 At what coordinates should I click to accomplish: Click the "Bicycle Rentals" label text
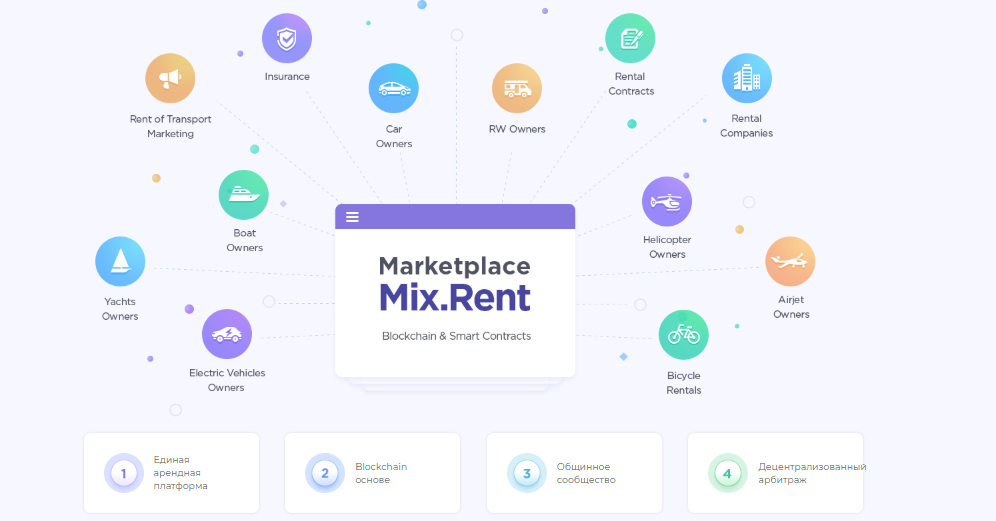pyautogui.click(x=683, y=383)
